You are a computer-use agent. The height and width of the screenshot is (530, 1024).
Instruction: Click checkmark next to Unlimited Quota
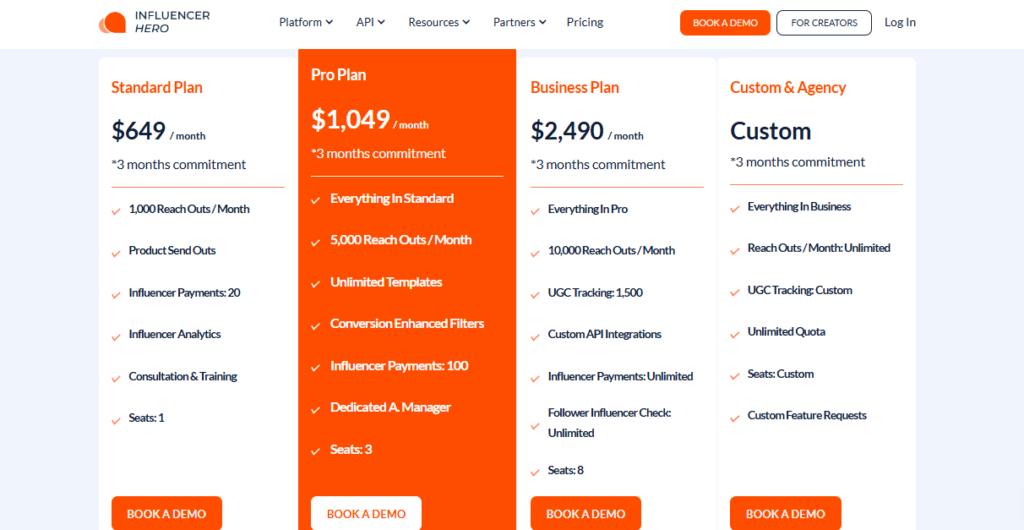[x=735, y=333]
